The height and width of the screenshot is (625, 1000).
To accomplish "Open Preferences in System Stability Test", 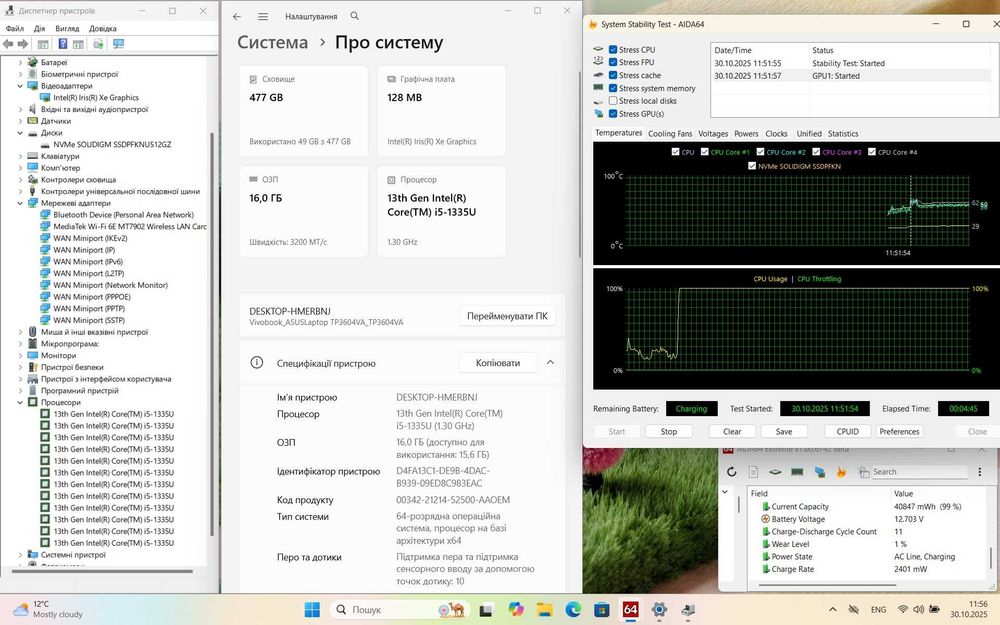I will click(x=899, y=432).
